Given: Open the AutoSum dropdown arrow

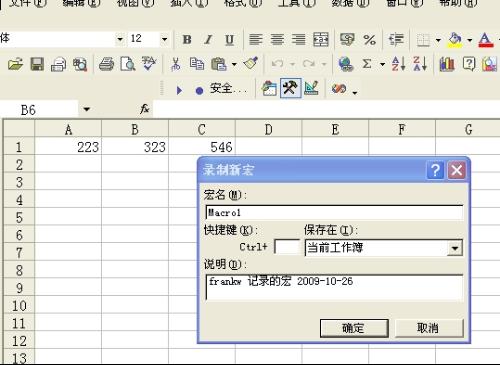Looking at the screenshot, I should tap(382, 64).
